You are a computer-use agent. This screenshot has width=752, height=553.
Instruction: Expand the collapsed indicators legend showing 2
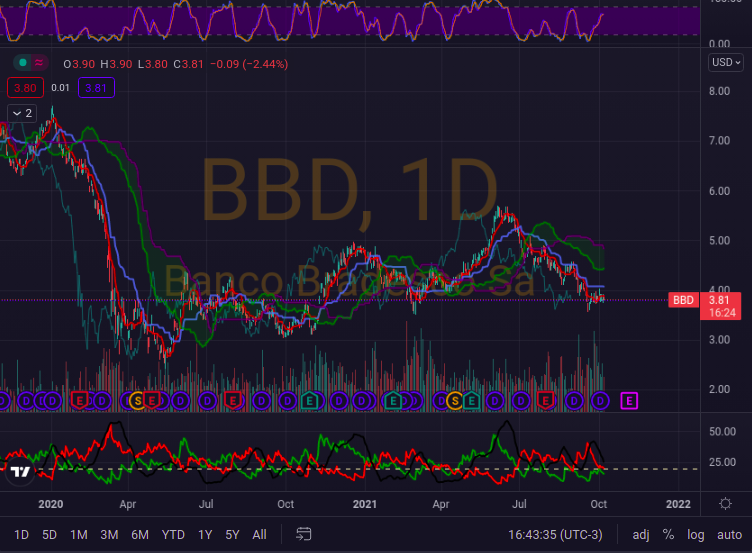pos(22,113)
